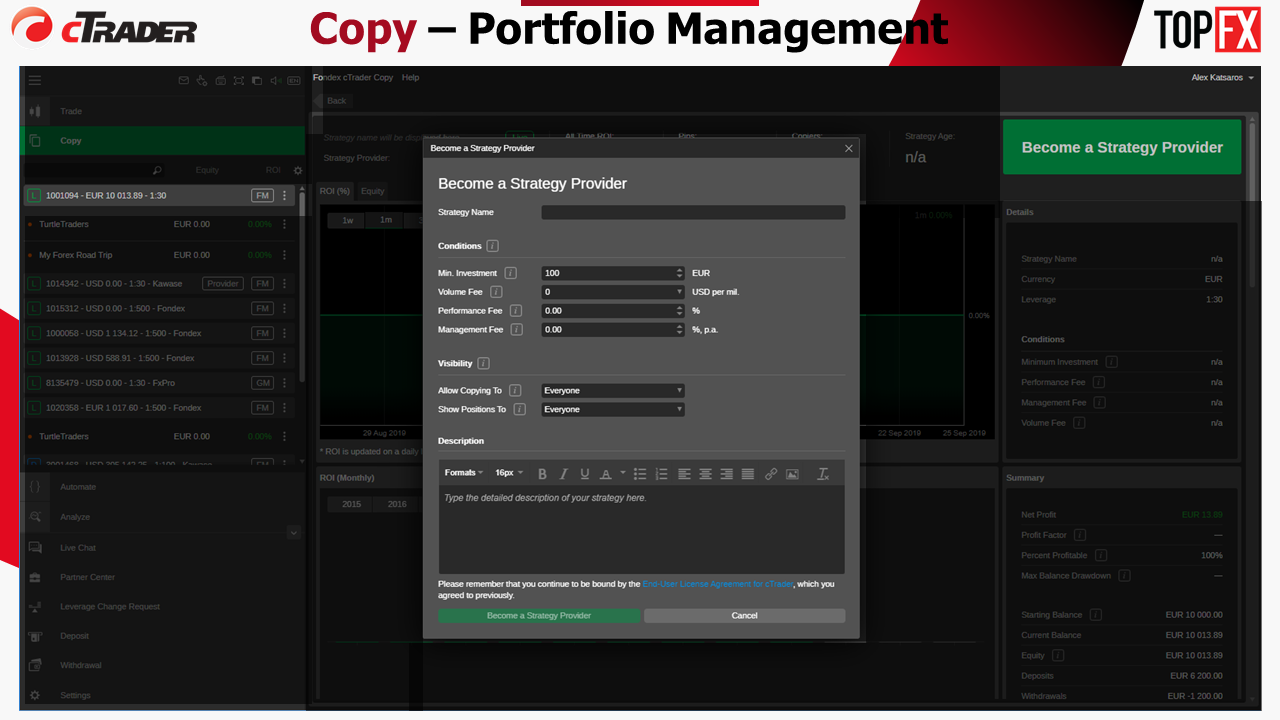1280x720 pixels.
Task: Open the Help menu
Action: tap(410, 78)
